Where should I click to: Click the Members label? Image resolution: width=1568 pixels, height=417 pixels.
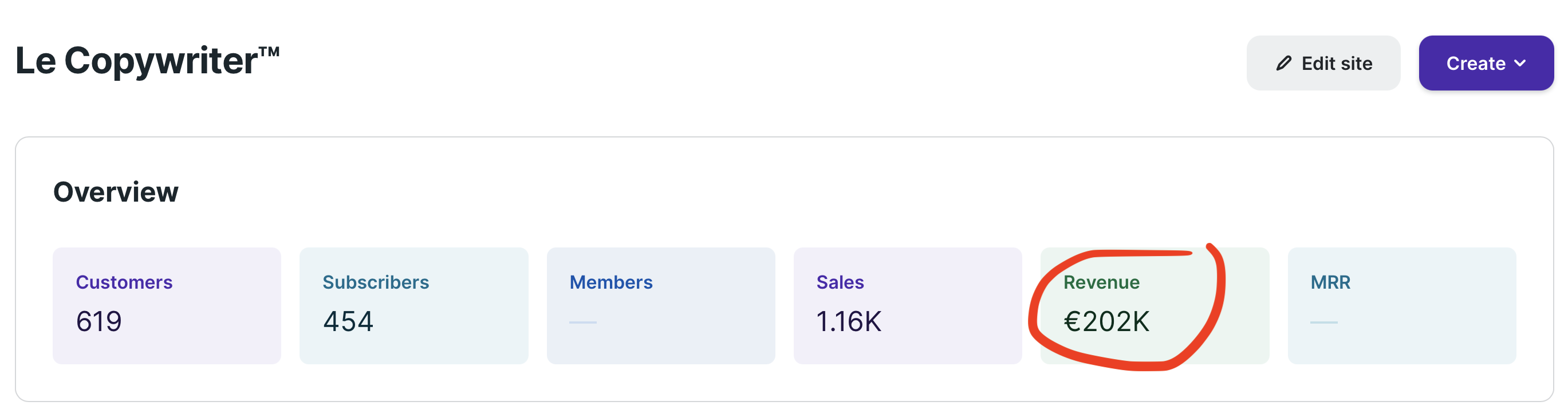pos(610,282)
